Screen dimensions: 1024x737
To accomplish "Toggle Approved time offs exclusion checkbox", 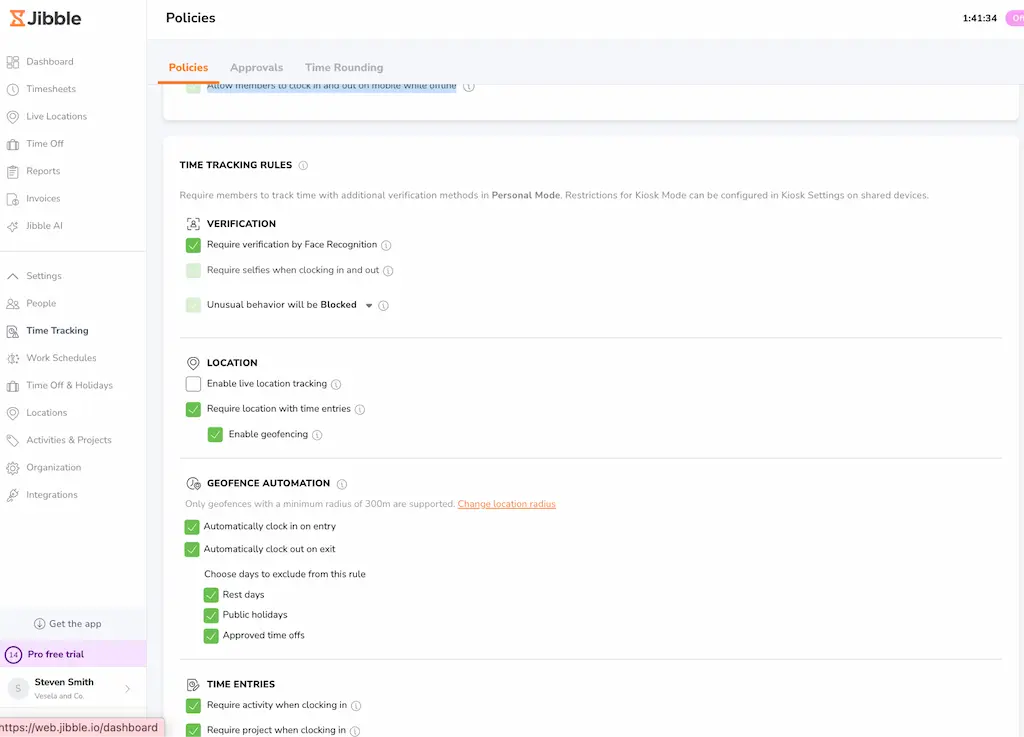I will click(x=211, y=636).
